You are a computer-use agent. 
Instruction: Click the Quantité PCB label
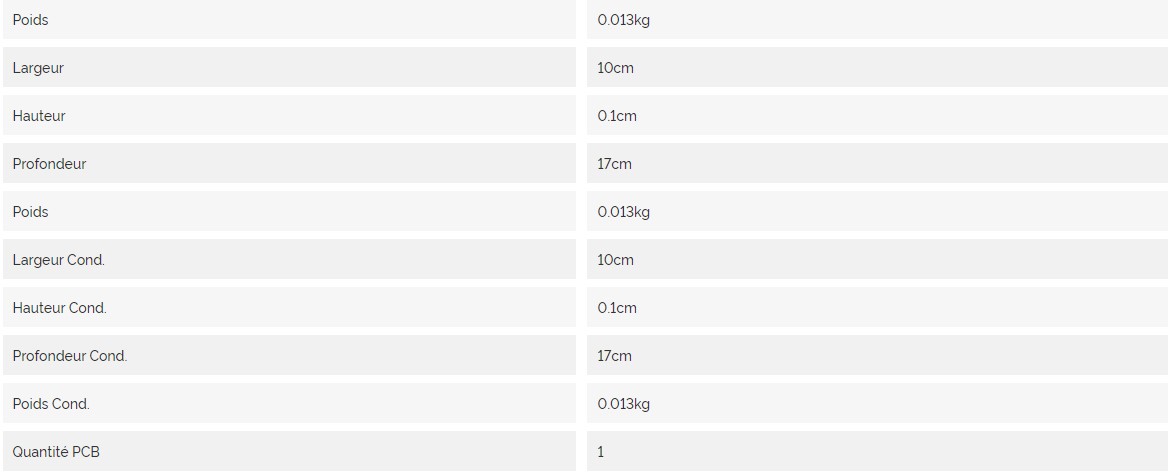[x=56, y=452]
